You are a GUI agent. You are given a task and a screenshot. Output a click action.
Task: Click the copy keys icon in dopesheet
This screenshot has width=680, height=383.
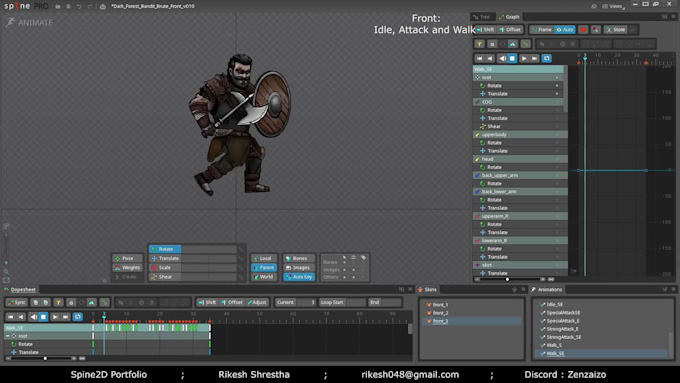tap(36, 302)
